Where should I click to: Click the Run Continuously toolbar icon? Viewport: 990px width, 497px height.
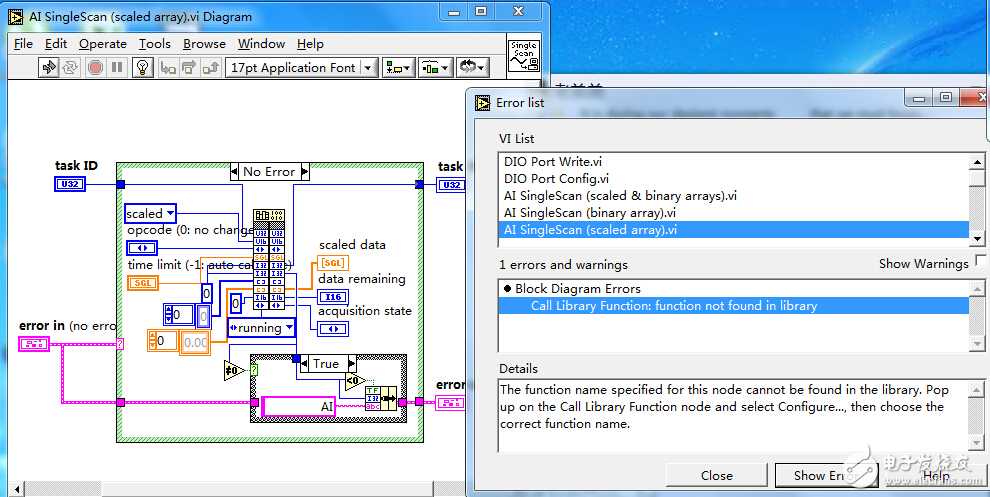click(70, 67)
